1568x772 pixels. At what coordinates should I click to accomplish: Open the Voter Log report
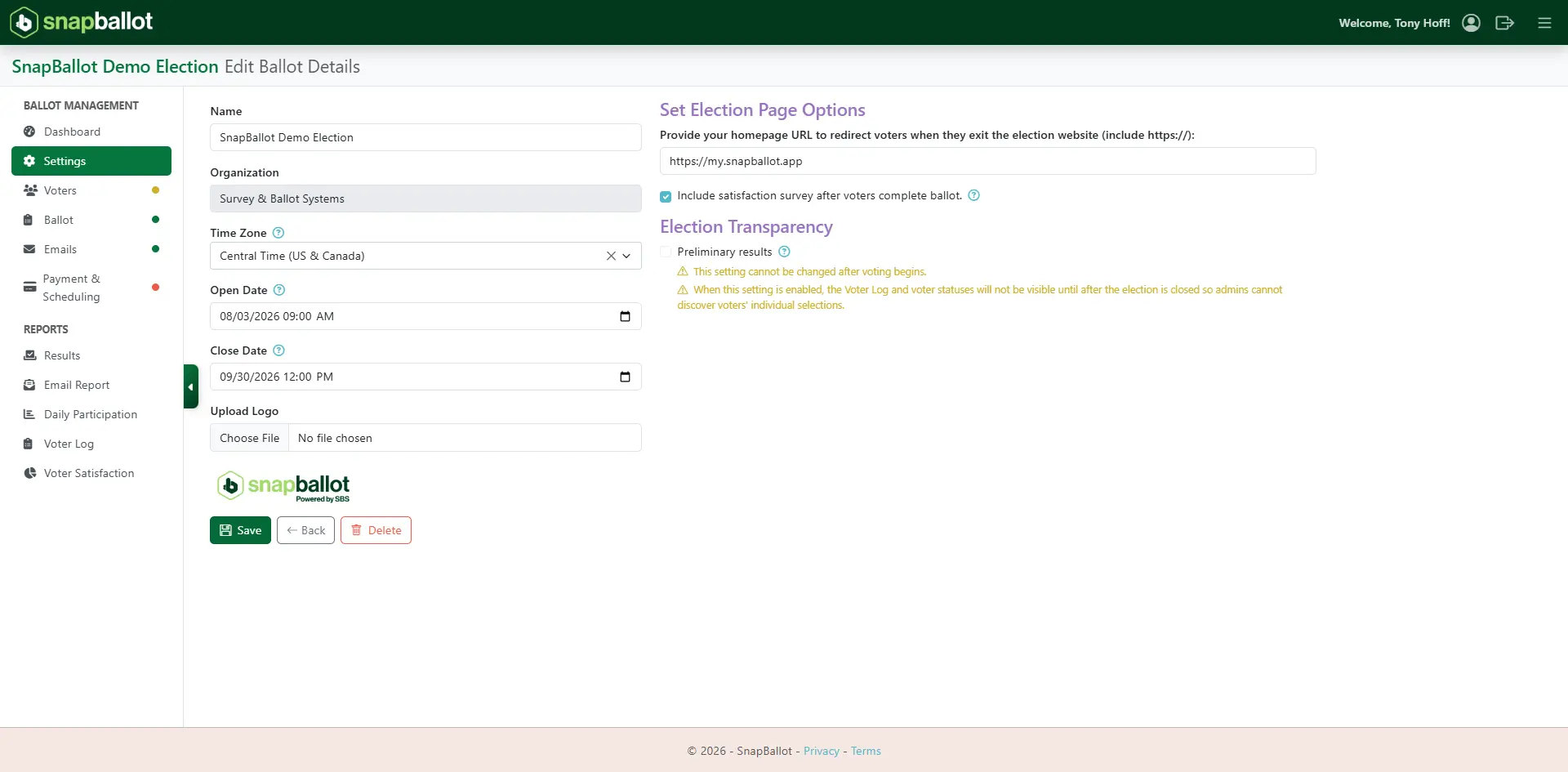[91, 444]
